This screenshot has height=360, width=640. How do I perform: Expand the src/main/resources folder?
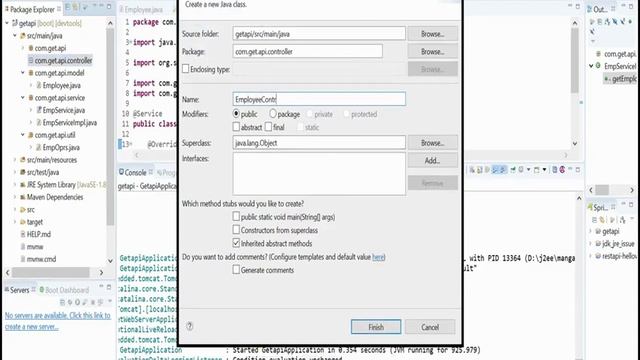(x=15, y=160)
